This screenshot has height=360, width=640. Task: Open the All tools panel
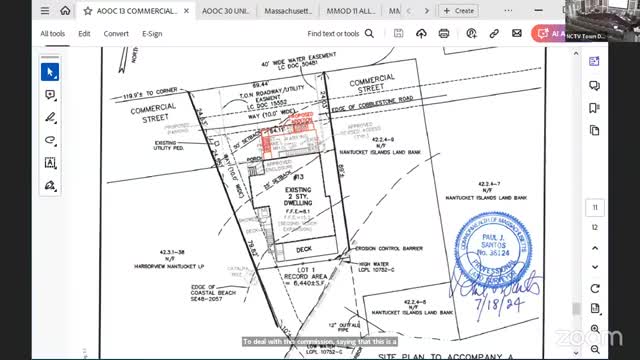[x=53, y=34]
